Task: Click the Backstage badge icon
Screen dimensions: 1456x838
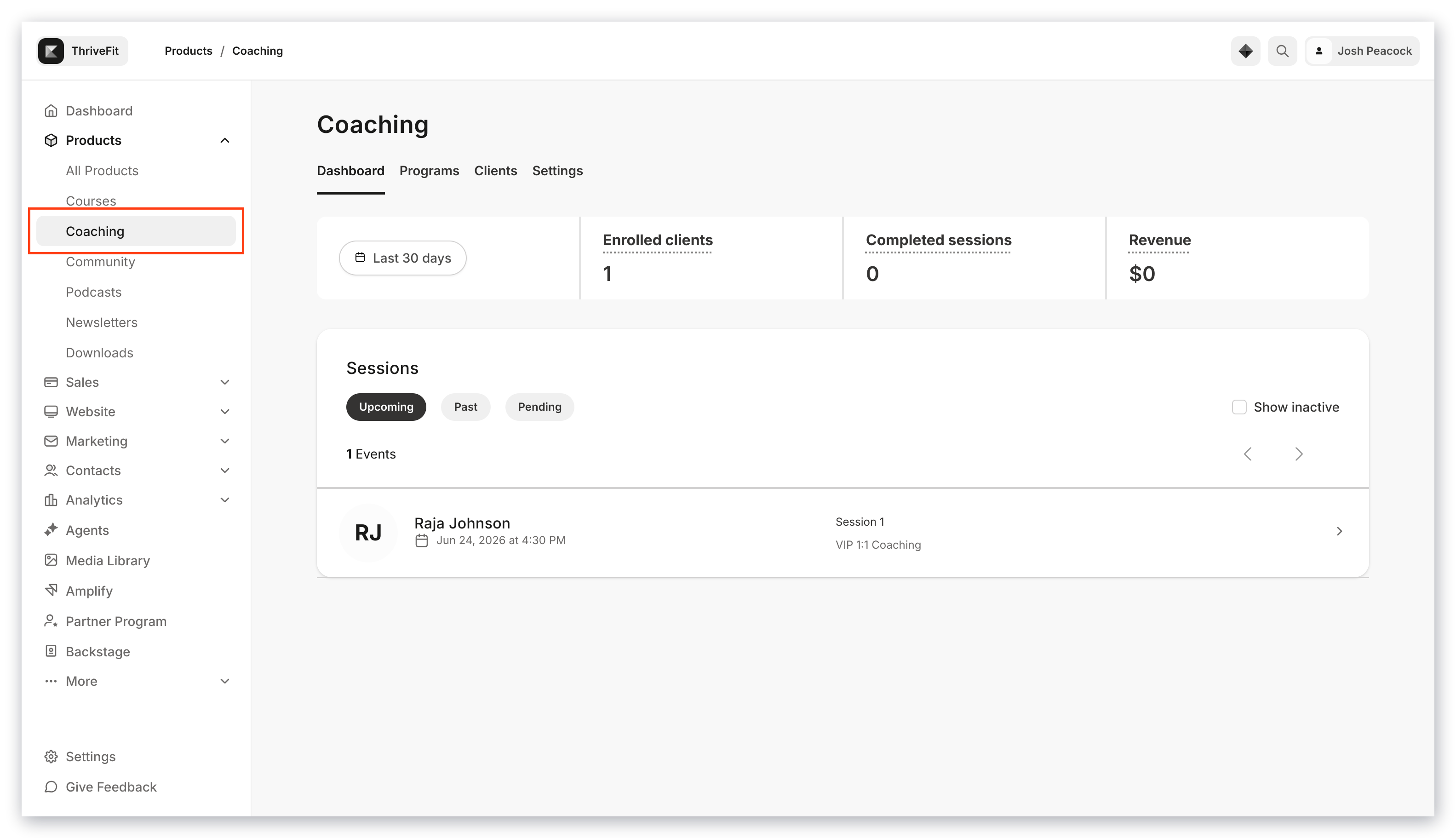Action: 51,651
